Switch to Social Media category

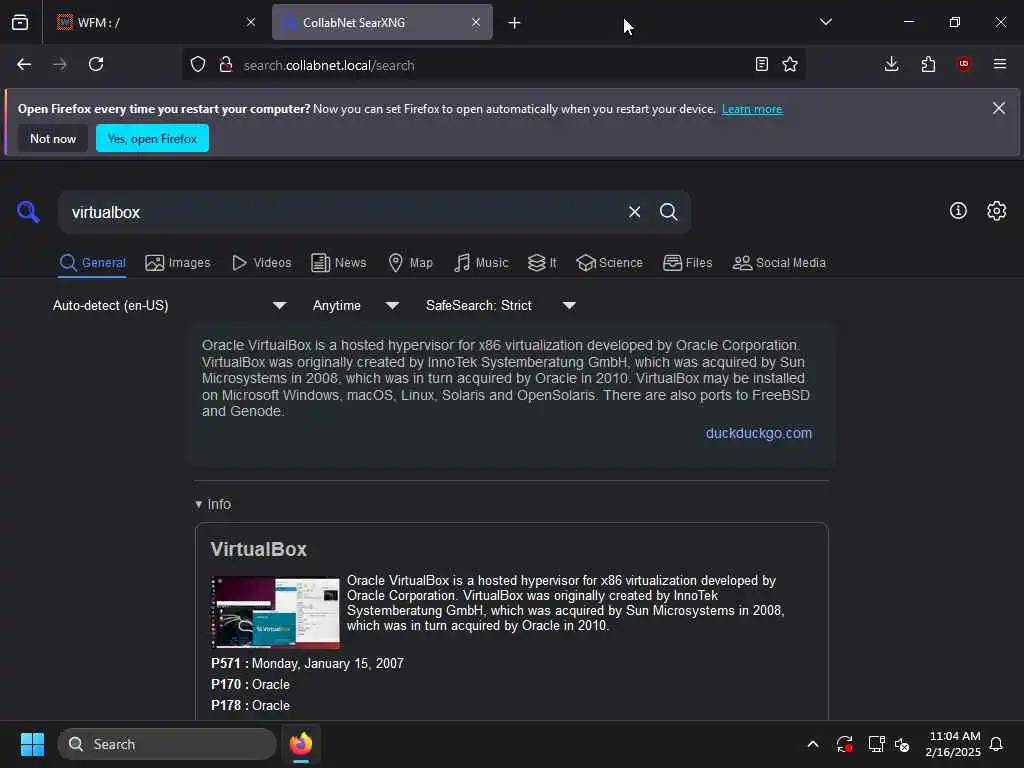779,263
